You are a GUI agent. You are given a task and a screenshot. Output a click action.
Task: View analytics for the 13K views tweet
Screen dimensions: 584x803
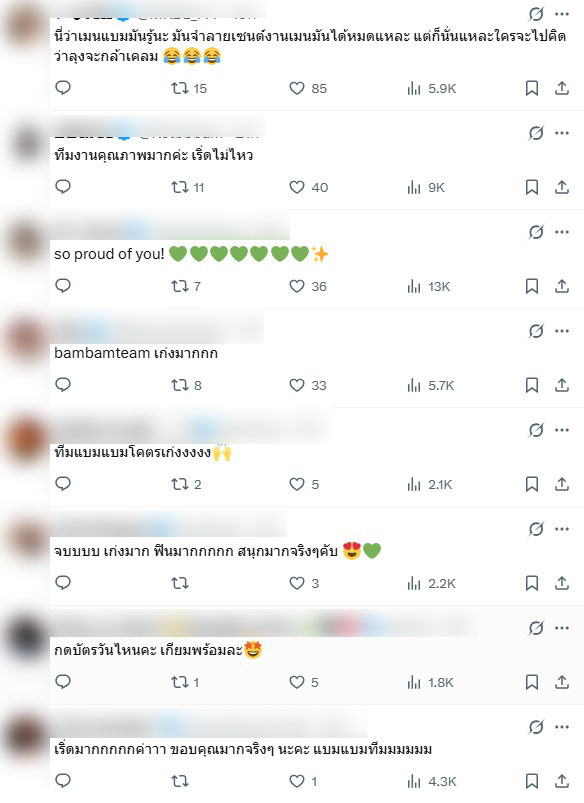429,286
